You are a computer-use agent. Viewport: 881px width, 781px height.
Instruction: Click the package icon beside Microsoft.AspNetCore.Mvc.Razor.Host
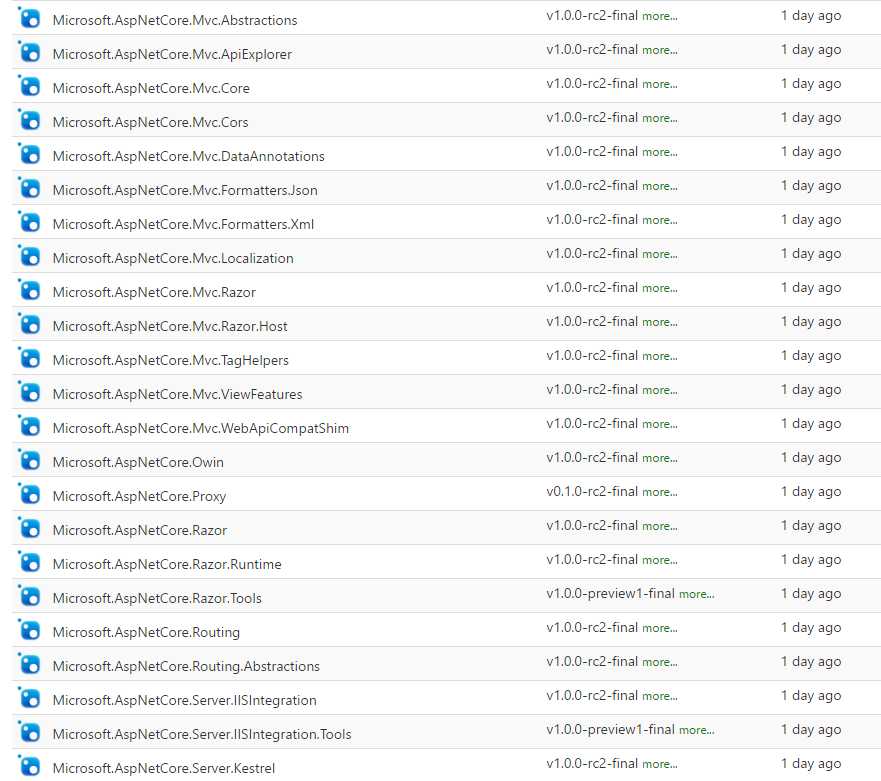point(30,325)
